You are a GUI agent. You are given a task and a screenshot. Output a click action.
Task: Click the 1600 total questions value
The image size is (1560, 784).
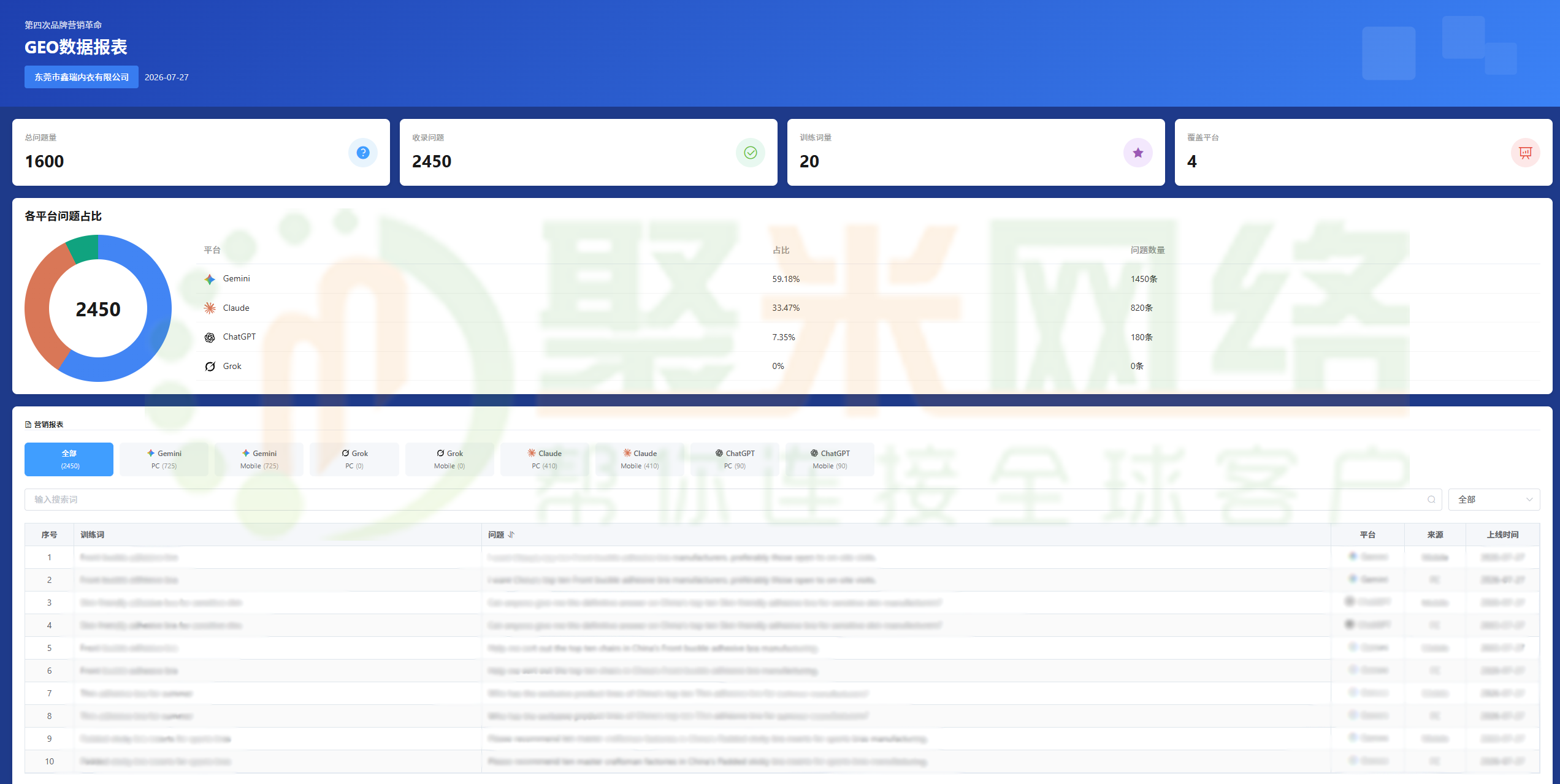pyautogui.click(x=44, y=161)
